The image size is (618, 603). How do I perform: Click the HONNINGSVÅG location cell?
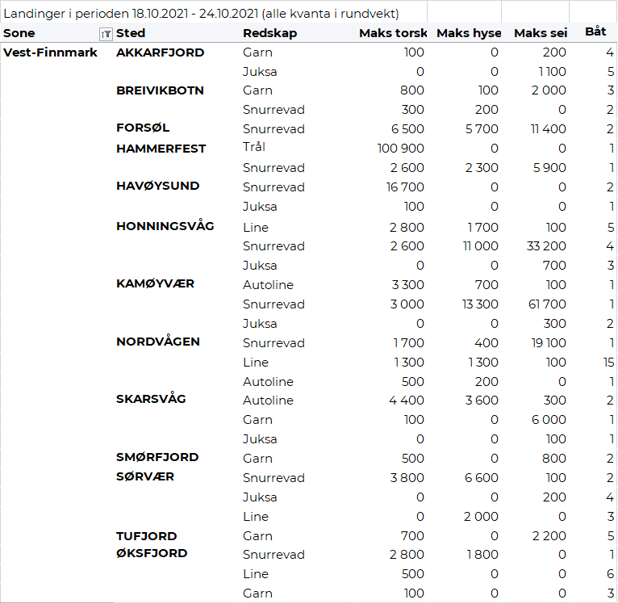pos(165,226)
